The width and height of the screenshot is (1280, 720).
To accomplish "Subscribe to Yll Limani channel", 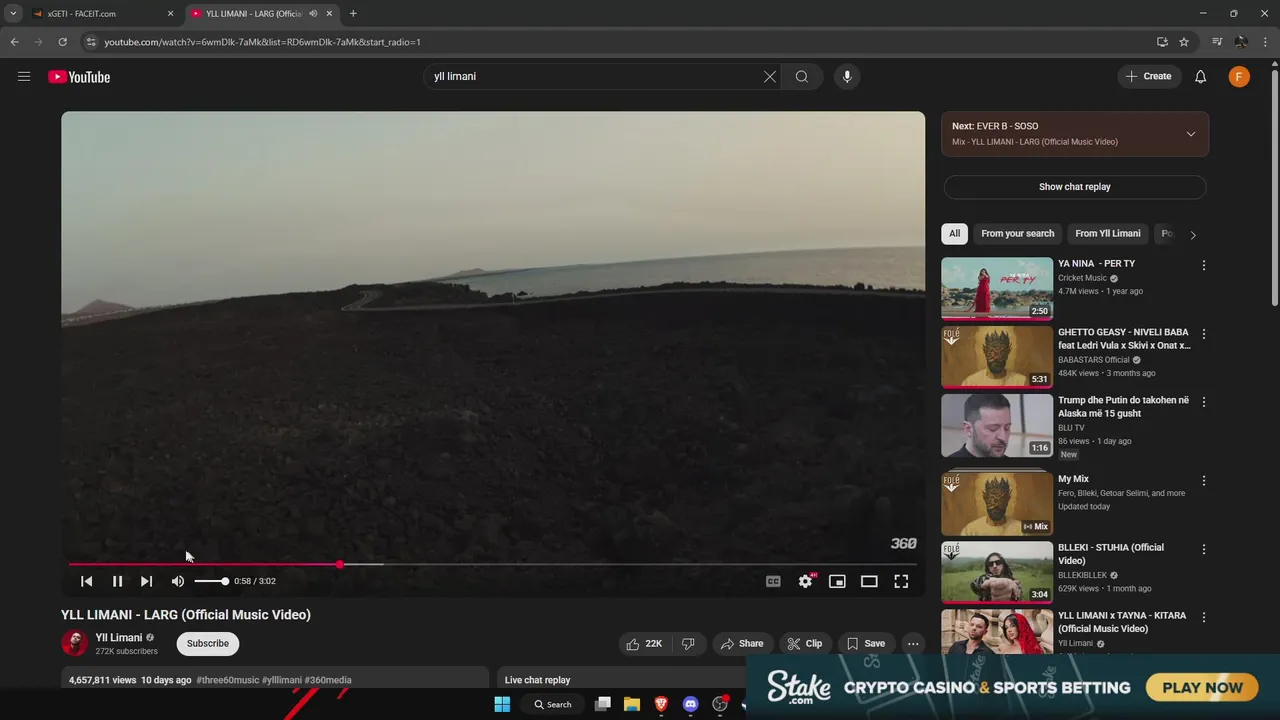I will 208,644.
